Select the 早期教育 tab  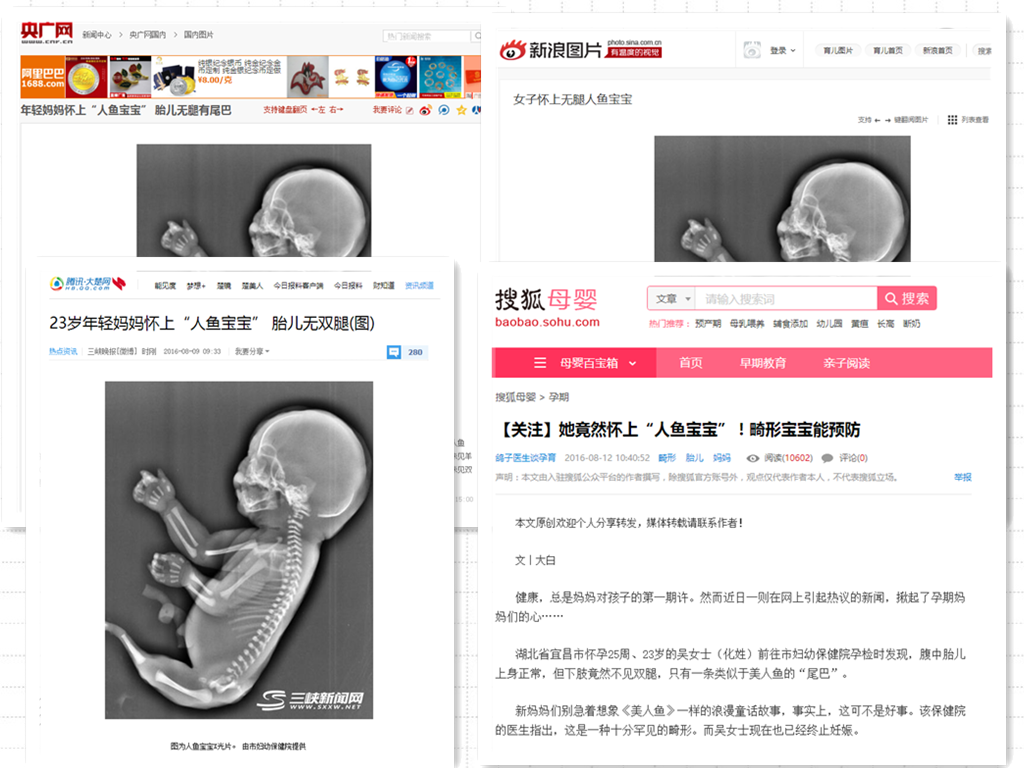coord(763,362)
